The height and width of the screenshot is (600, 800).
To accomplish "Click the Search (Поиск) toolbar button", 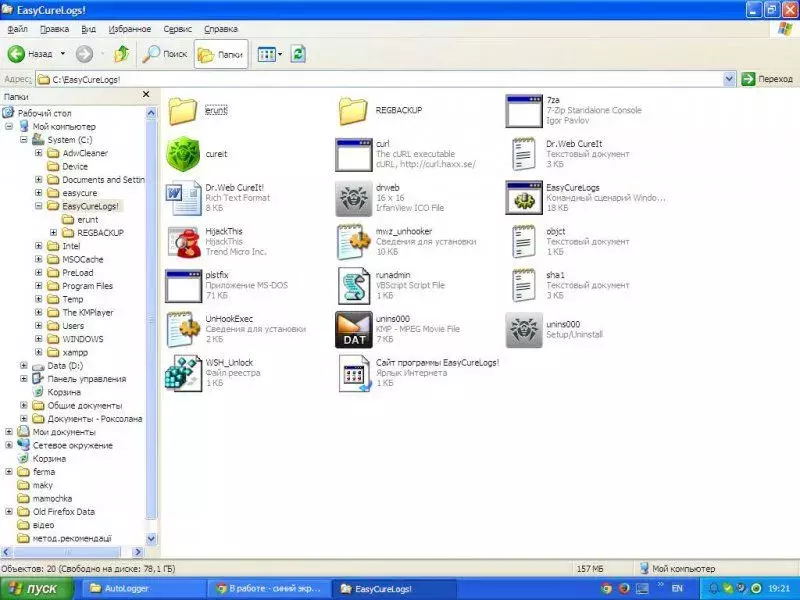I will [x=165, y=54].
